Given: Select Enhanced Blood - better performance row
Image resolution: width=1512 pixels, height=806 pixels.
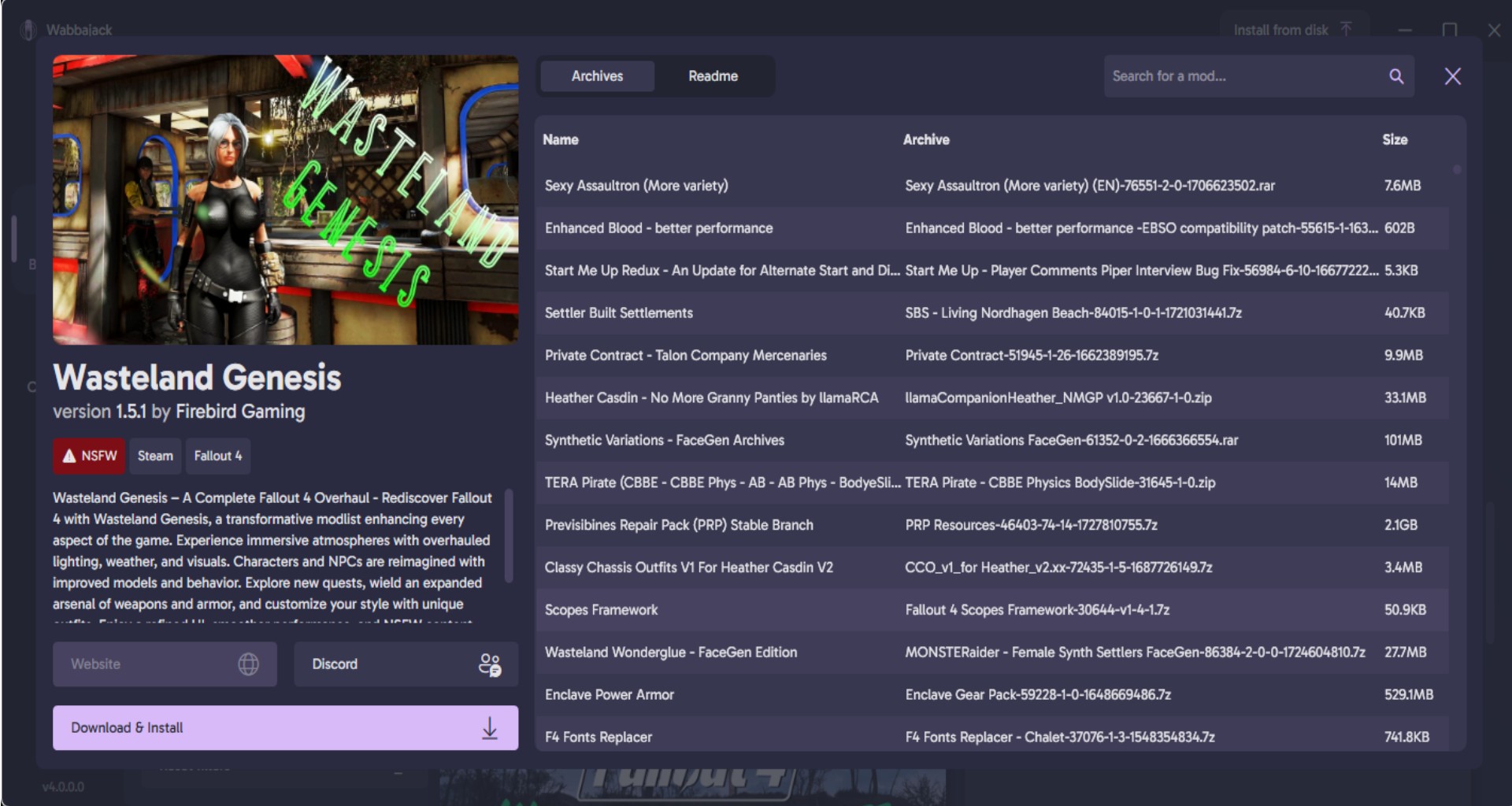Looking at the screenshot, I should (x=992, y=228).
